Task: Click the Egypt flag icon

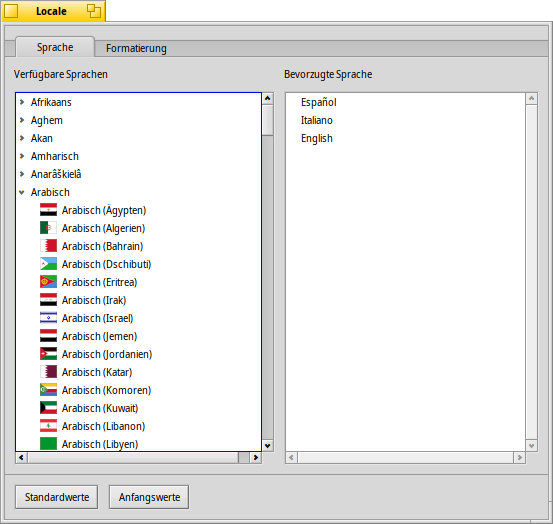Action: (x=48, y=209)
